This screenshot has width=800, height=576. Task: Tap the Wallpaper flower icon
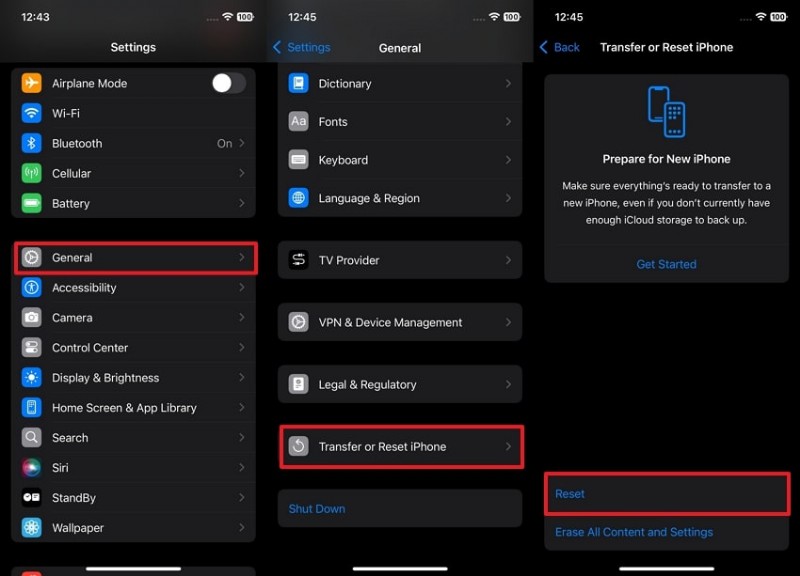32,528
